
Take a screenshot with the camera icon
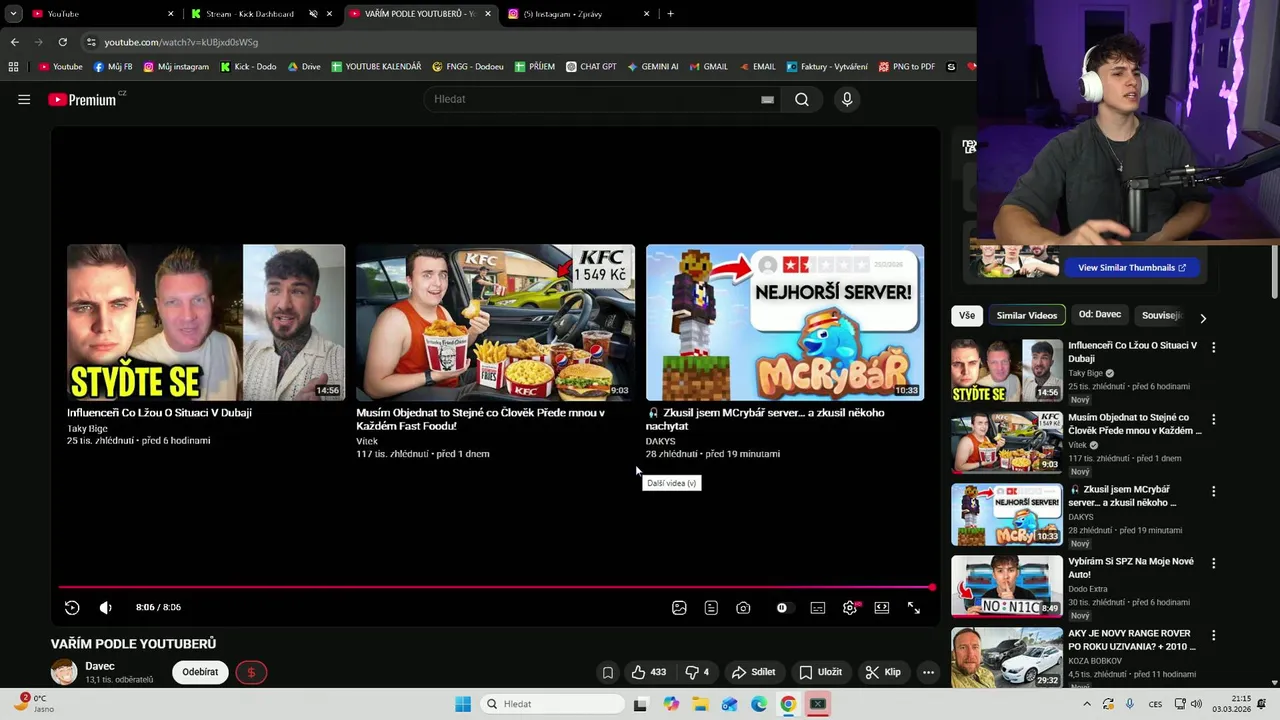point(743,608)
